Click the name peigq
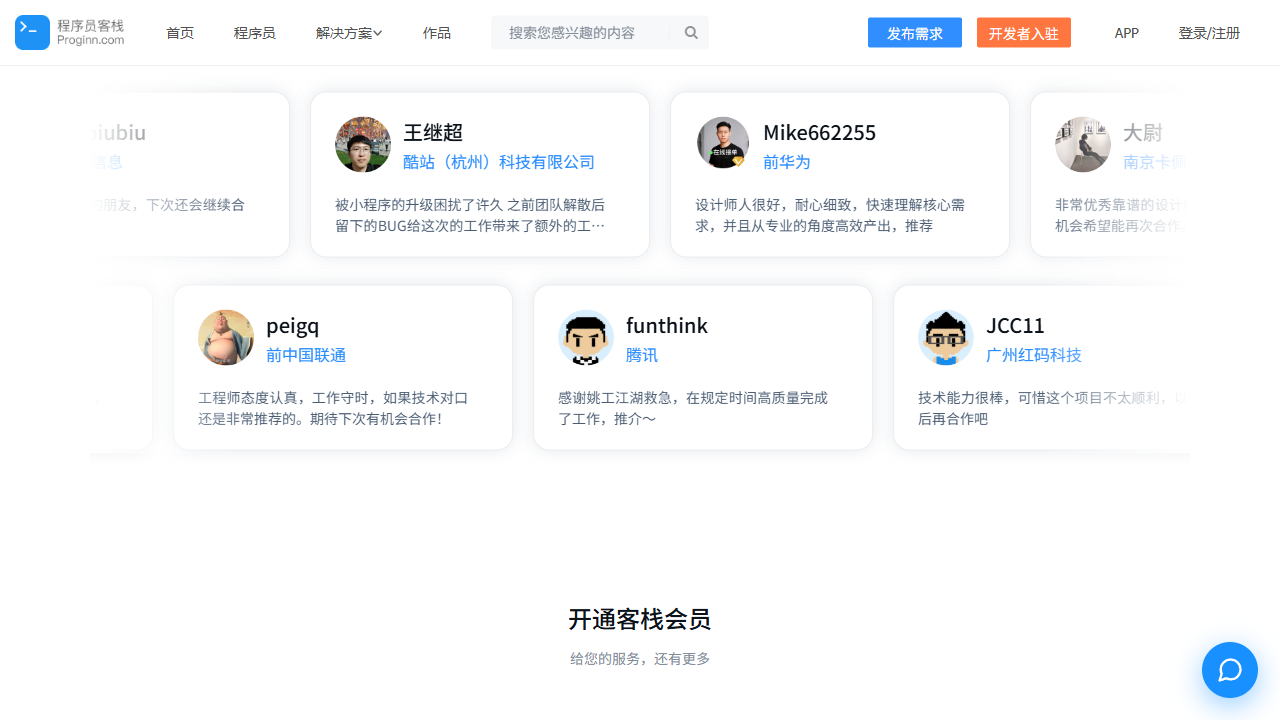Image resolution: width=1280 pixels, height=720 pixels. tap(293, 326)
